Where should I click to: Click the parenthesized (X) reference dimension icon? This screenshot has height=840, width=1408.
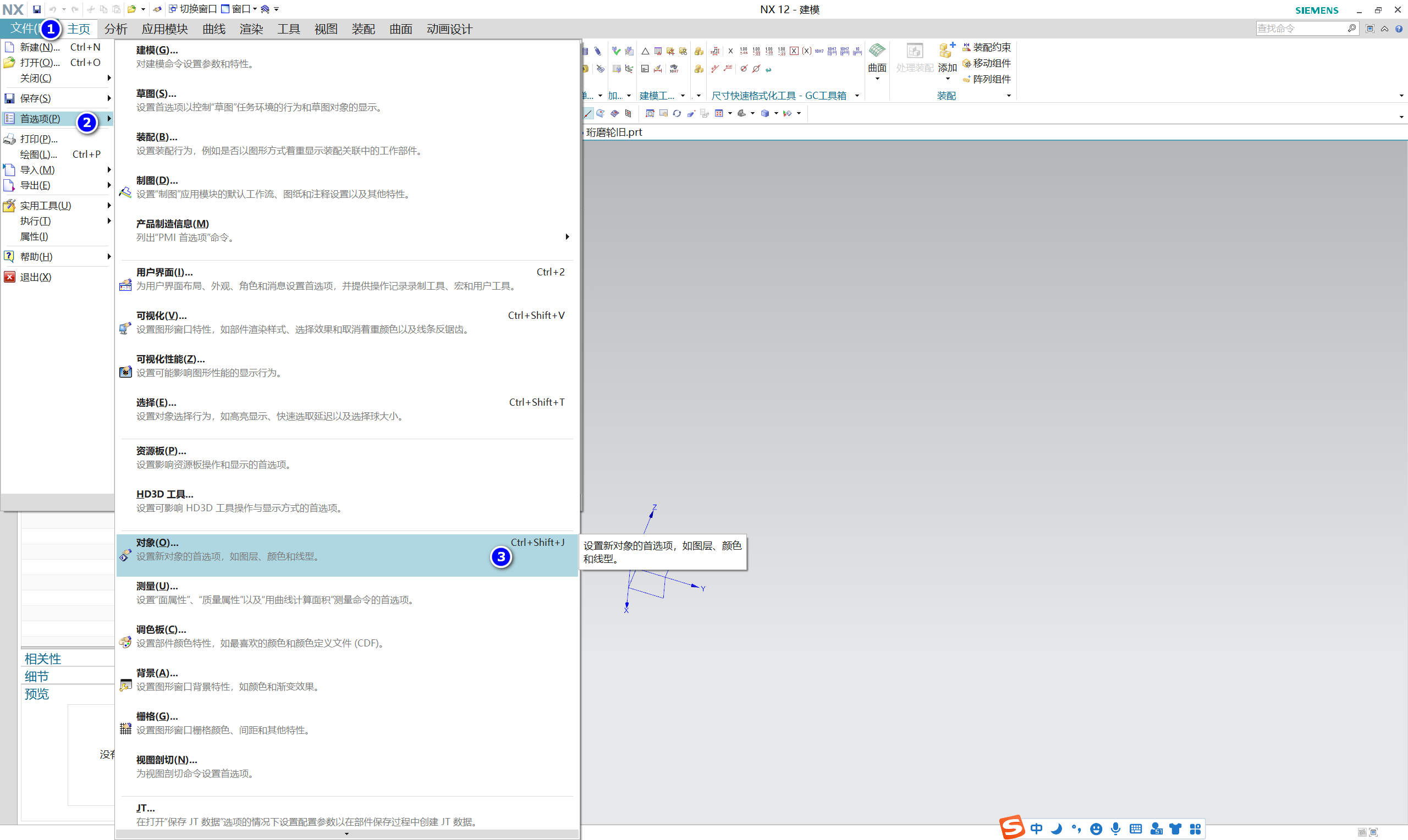click(x=806, y=51)
